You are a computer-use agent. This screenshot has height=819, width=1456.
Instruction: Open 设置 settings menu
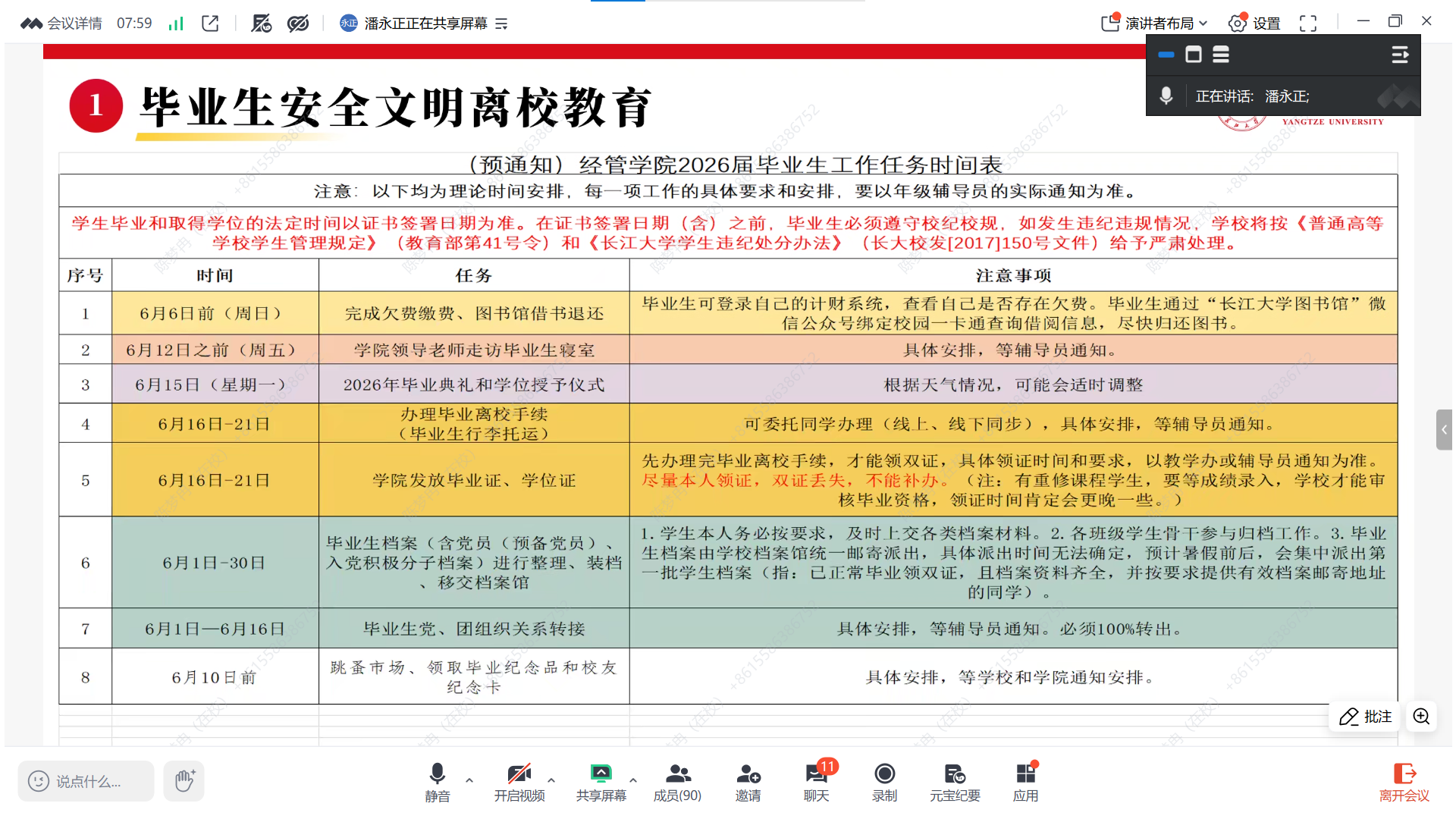pyautogui.click(x=1254, y=24)
